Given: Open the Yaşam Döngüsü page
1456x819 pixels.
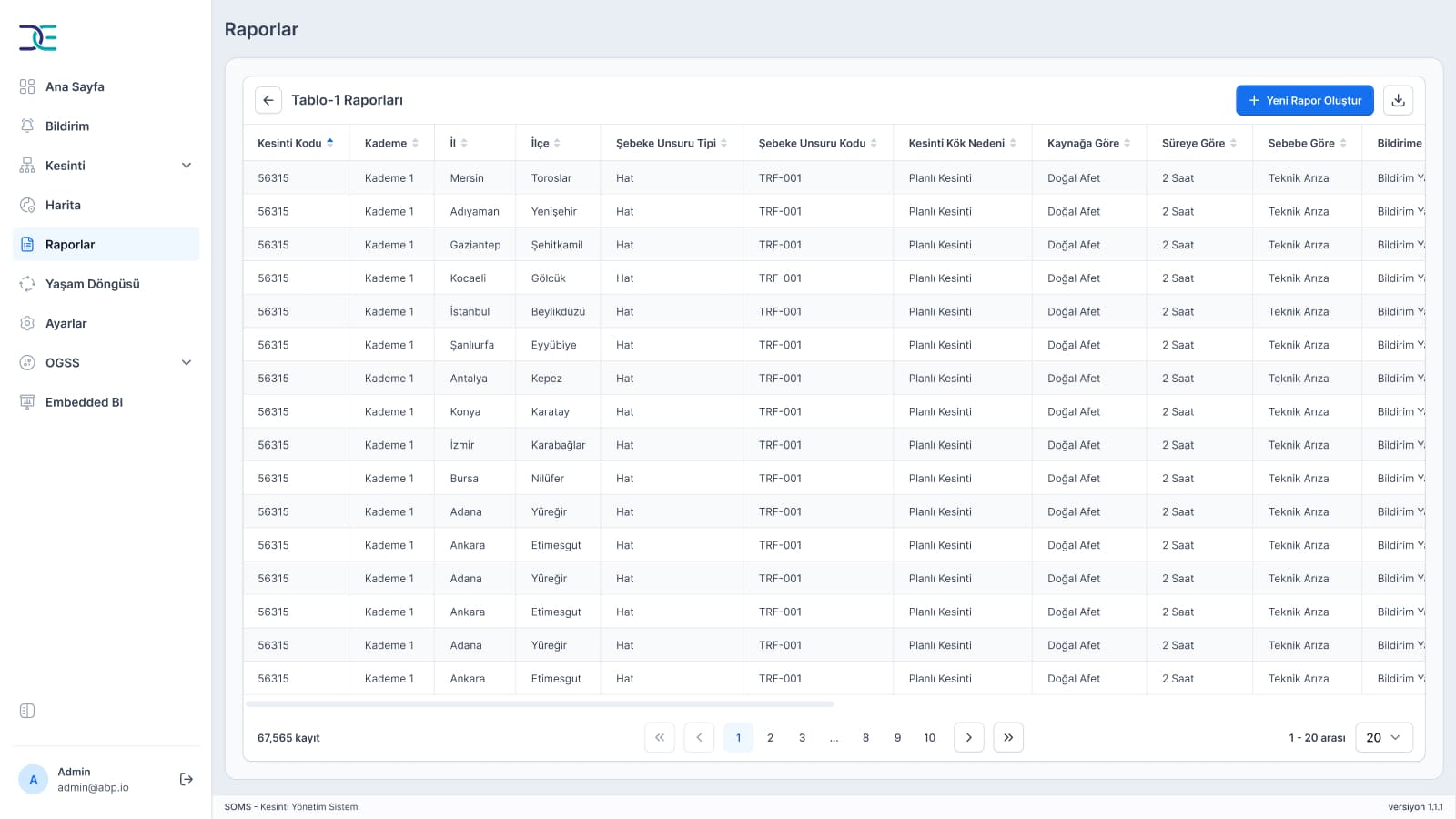Looking at the screenshot, I should (x=106, y=284).
